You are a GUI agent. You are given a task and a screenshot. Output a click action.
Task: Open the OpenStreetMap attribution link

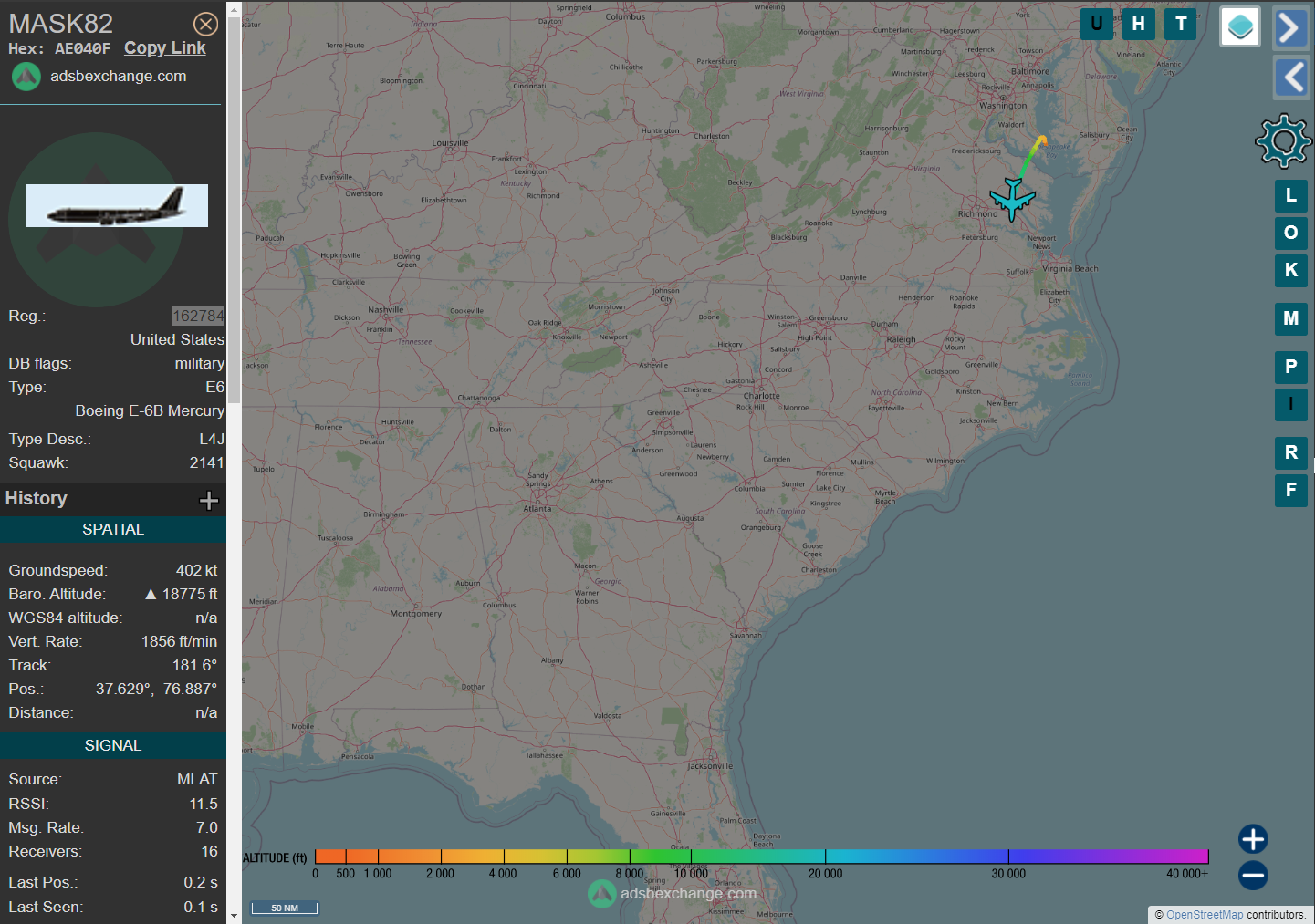click(1204, 915)
